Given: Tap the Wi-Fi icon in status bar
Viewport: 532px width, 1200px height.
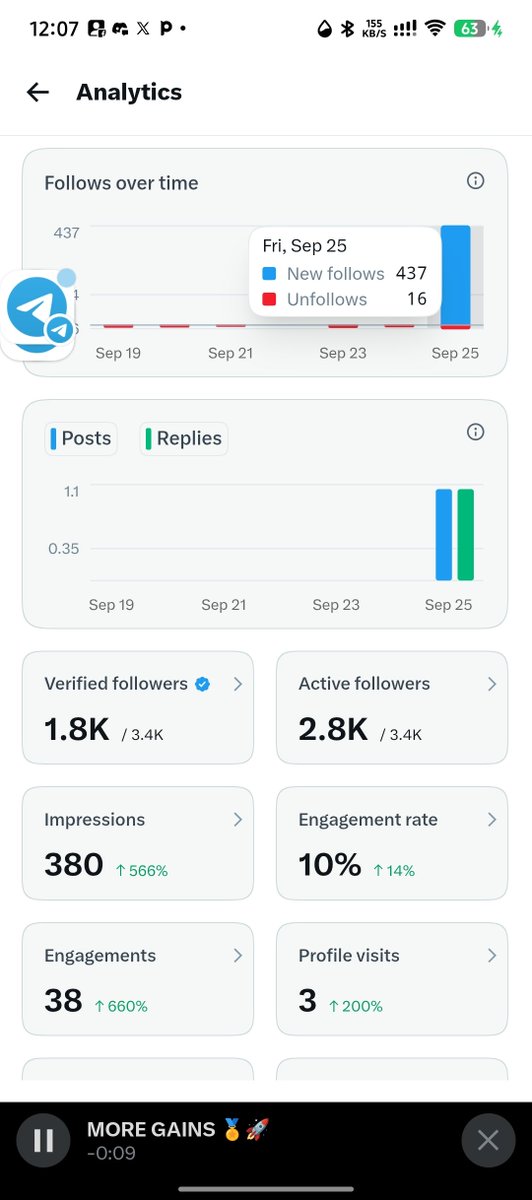Looking at the screenshot, I should point(434,29).
